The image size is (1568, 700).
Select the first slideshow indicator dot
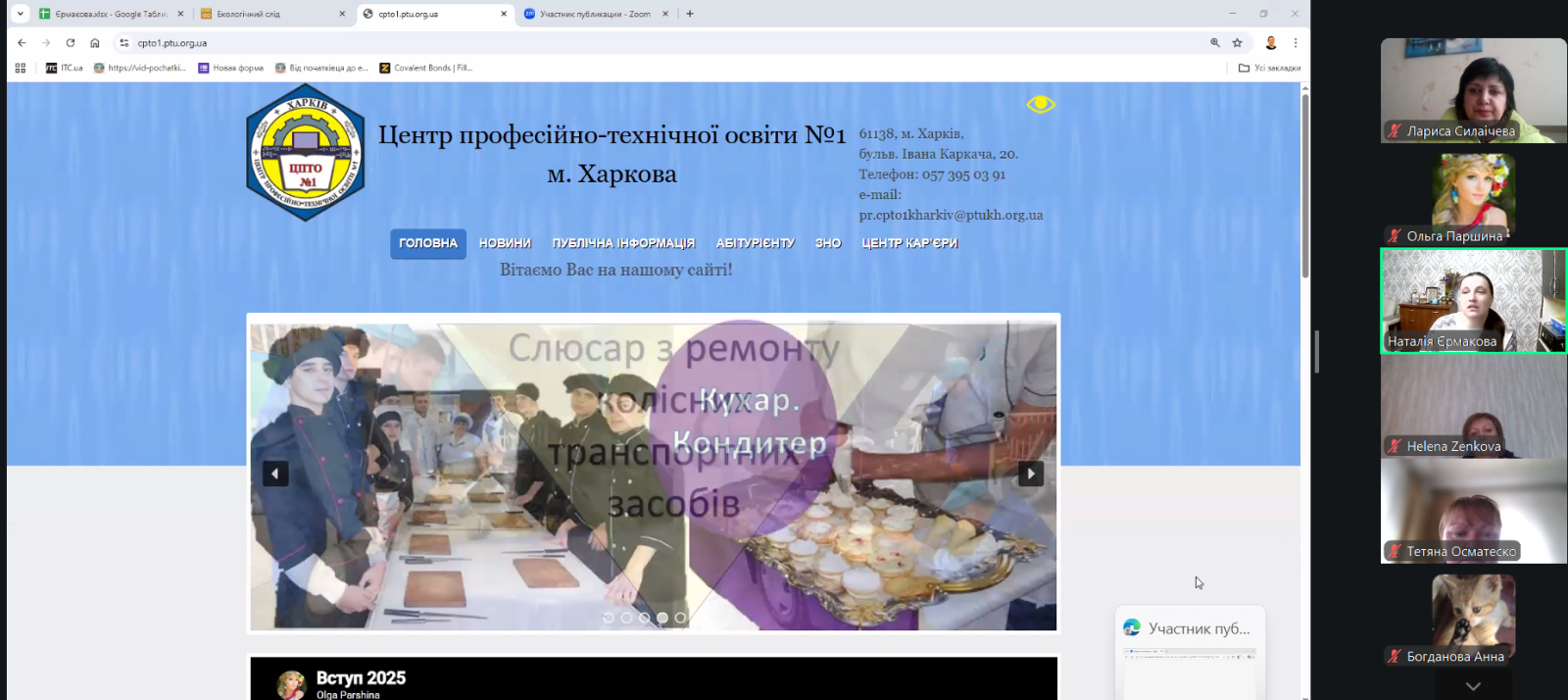pyautogui.click(x=609, y=618)
